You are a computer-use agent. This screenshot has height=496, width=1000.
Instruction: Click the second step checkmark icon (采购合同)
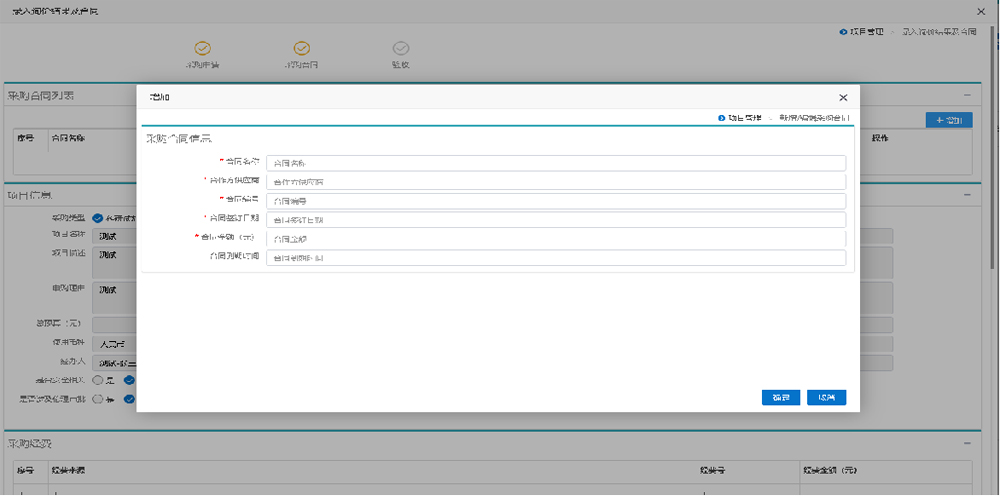[301, 48]
